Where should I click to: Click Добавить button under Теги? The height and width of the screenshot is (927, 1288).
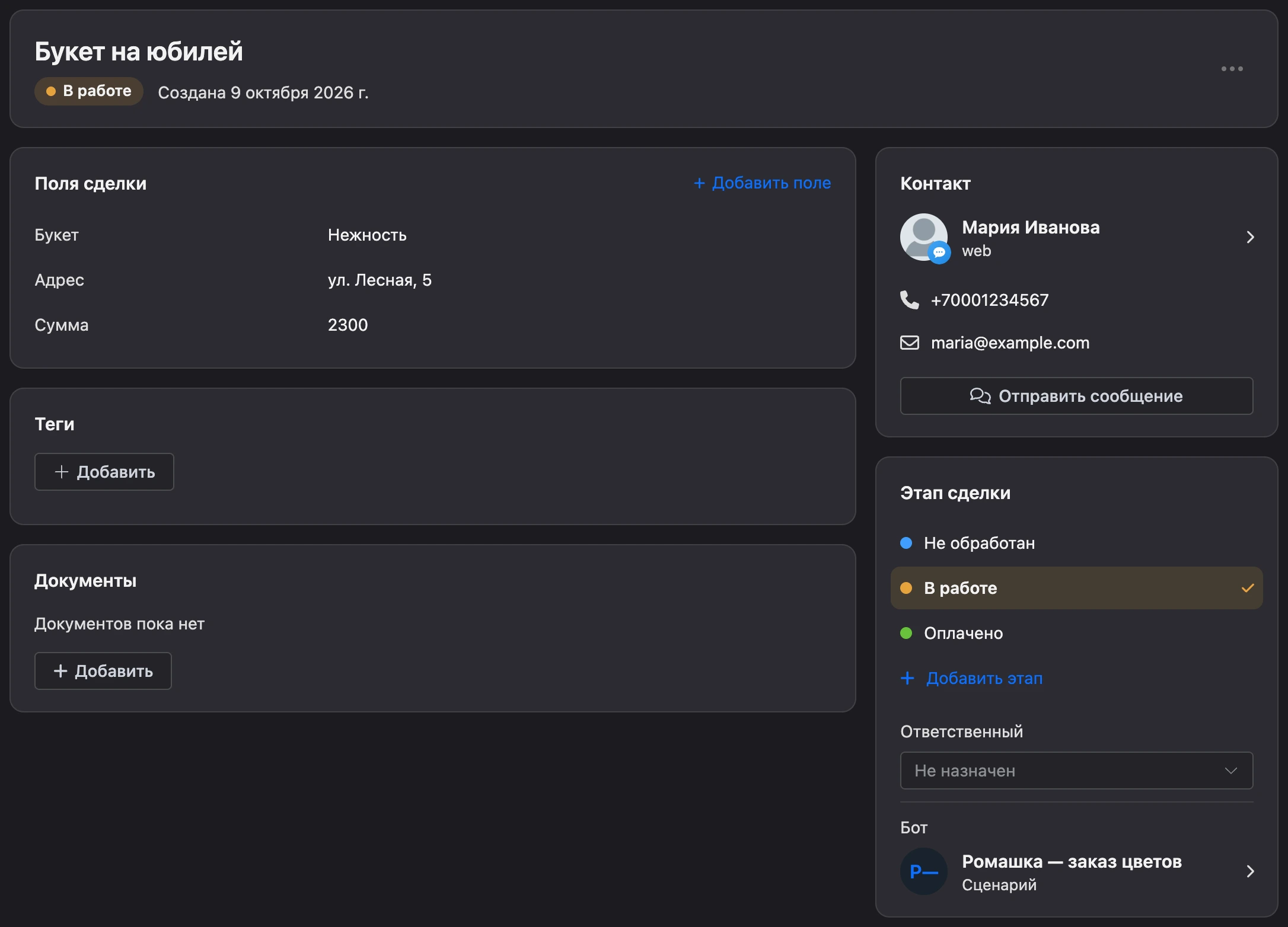click(104, 472)
